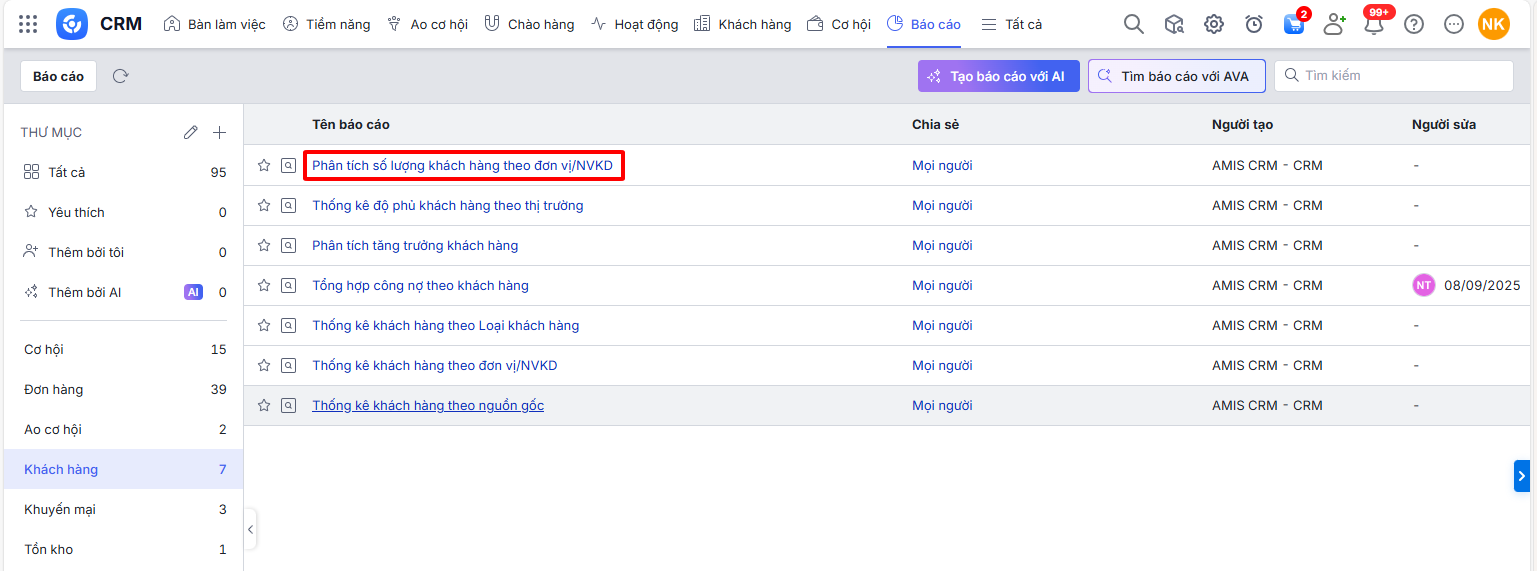Star the Tổng hợp công nợ theo khách hàng report
The image size is (1537, 571).
[264, 285]
